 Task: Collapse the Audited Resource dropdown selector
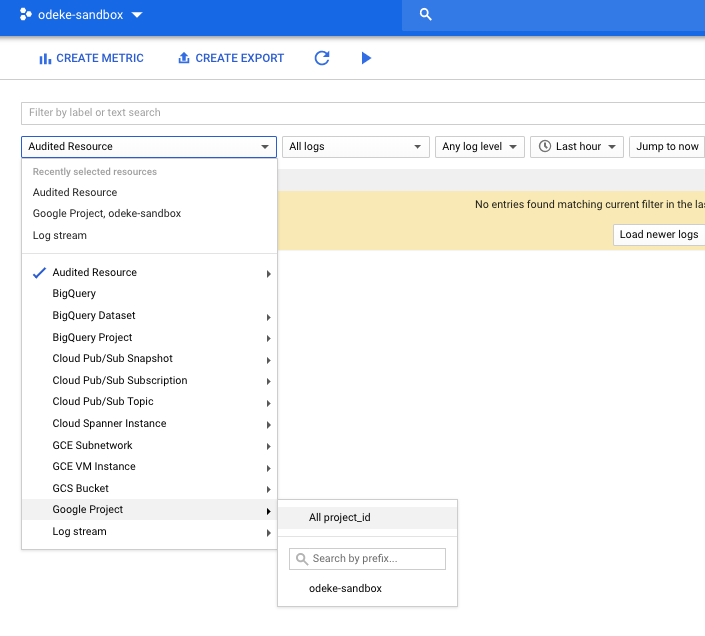(149, 147)
